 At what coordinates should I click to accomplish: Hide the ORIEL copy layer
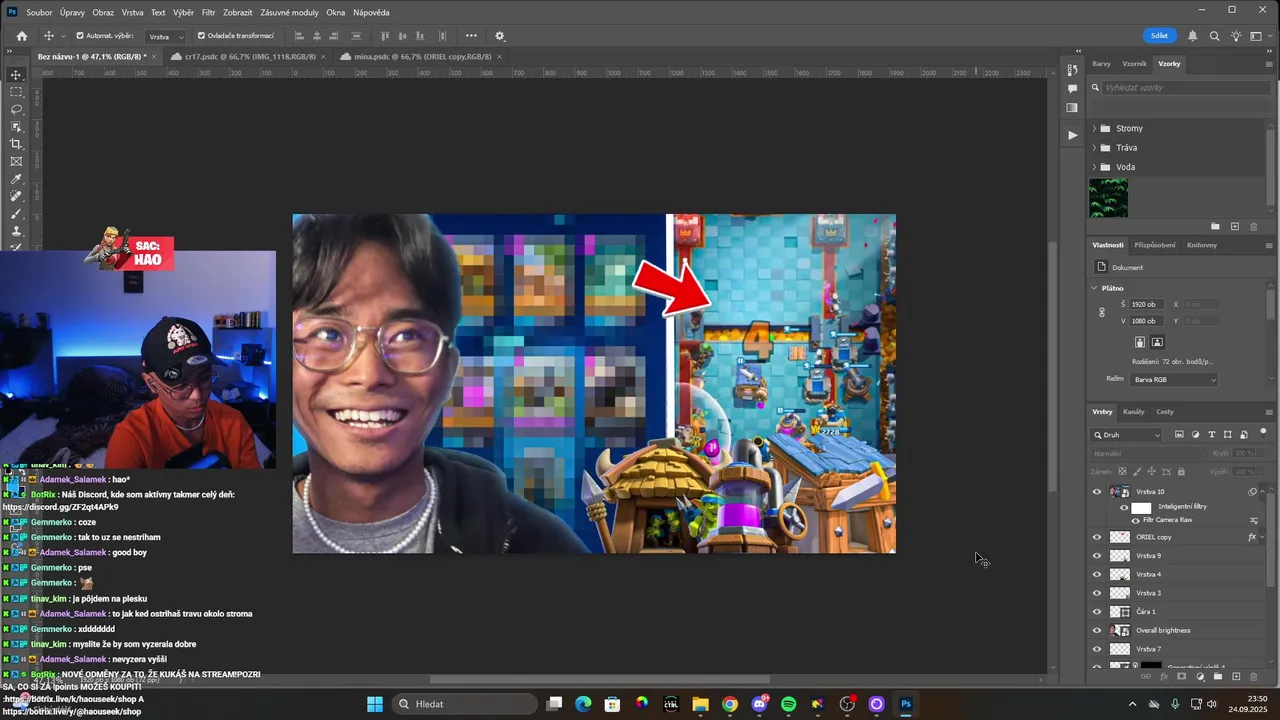1097,537
